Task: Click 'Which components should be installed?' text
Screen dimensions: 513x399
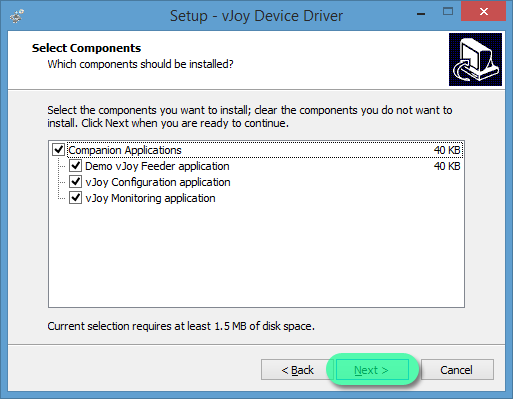Action: pyautogui.click(x=140, y=64)
